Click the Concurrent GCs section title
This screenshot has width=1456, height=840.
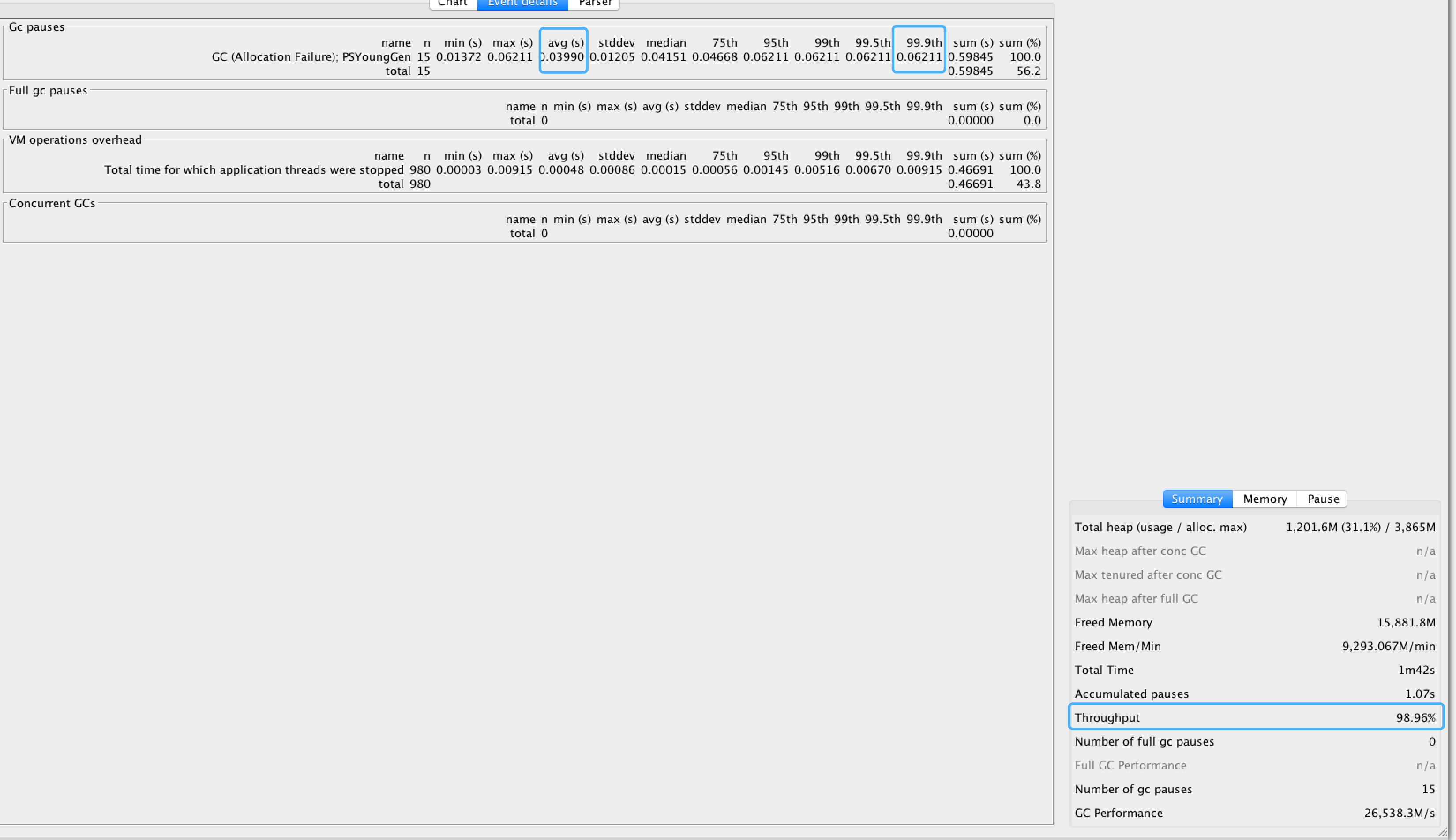tap(52, 203)
